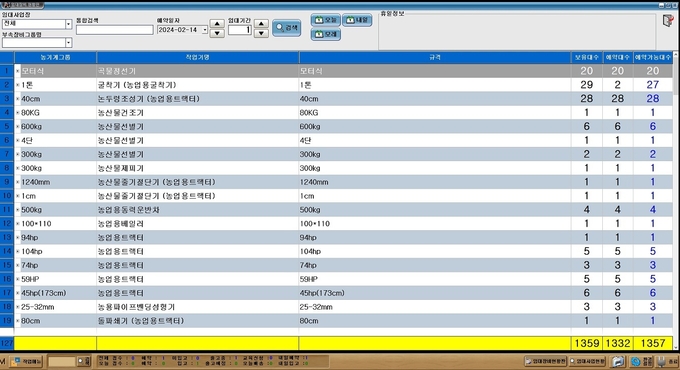Select the 오늘 (today) calendar button

[326, 20]
